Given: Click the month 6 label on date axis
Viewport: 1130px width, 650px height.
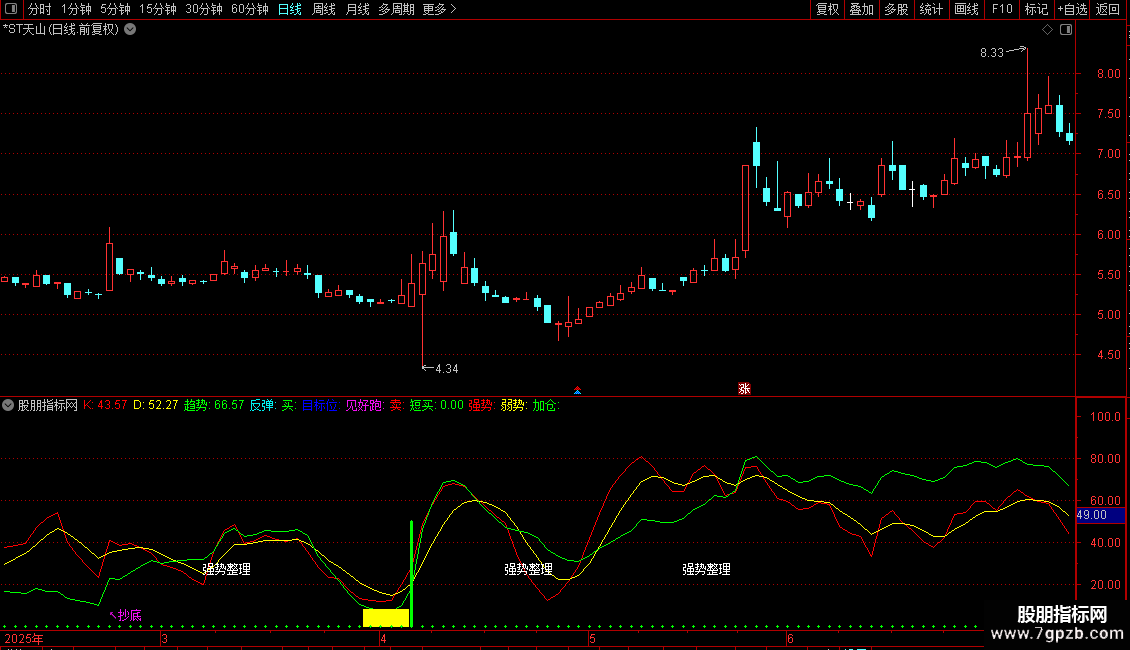Looking at the screenshot, I should tap(791, 638).
